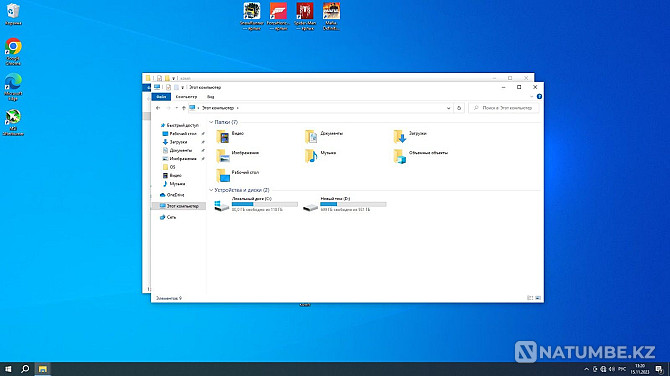The height and width of the screenshot is (376, 670).
Task: Select Изображения in navigation pane
Action: coord(179,159)
